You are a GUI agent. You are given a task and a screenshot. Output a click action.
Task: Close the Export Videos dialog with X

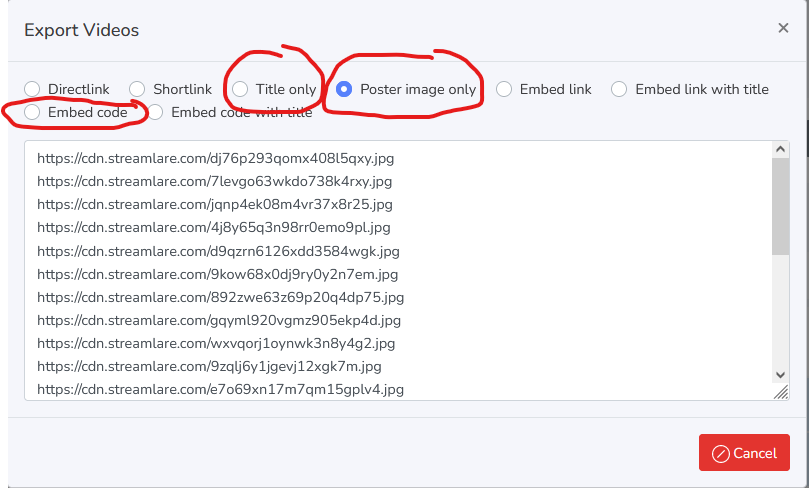pyautogui.click(x=783, y=28)
